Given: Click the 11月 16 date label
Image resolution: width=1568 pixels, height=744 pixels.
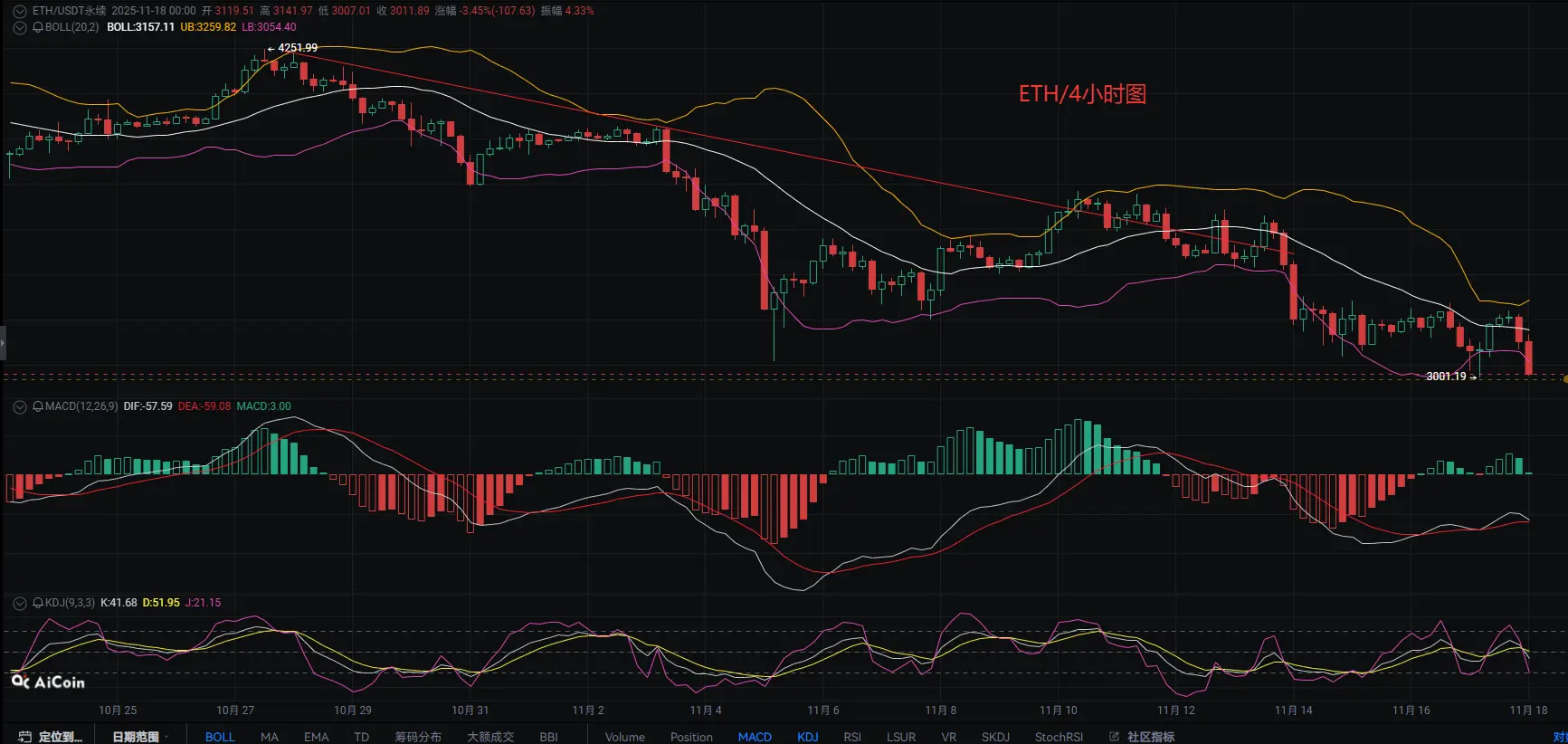Looking at the screenshot, I should pyautogui.click(x=1411, y=711).
